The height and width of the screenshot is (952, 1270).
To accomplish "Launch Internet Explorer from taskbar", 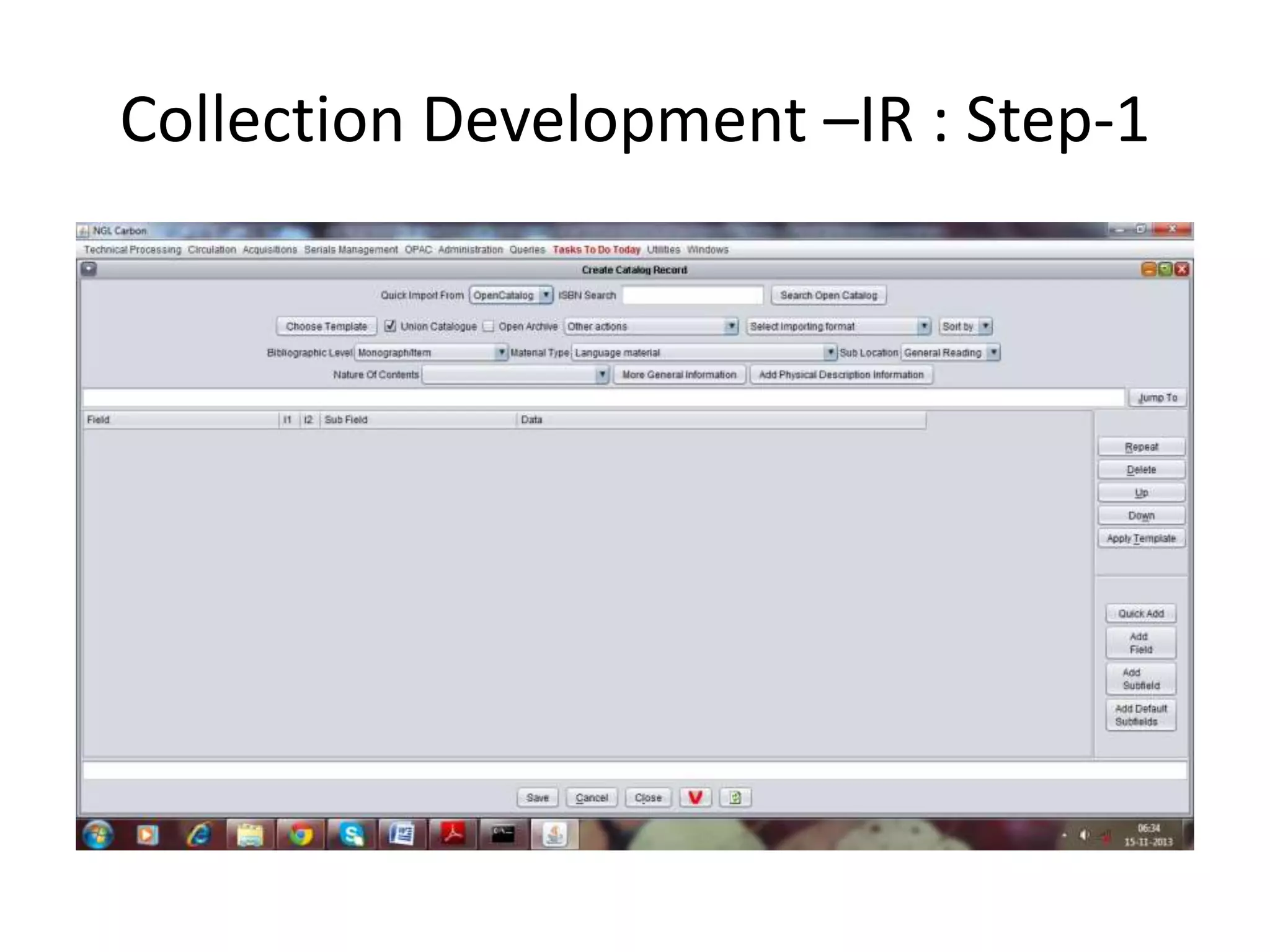I will click(x=198, y=835).
